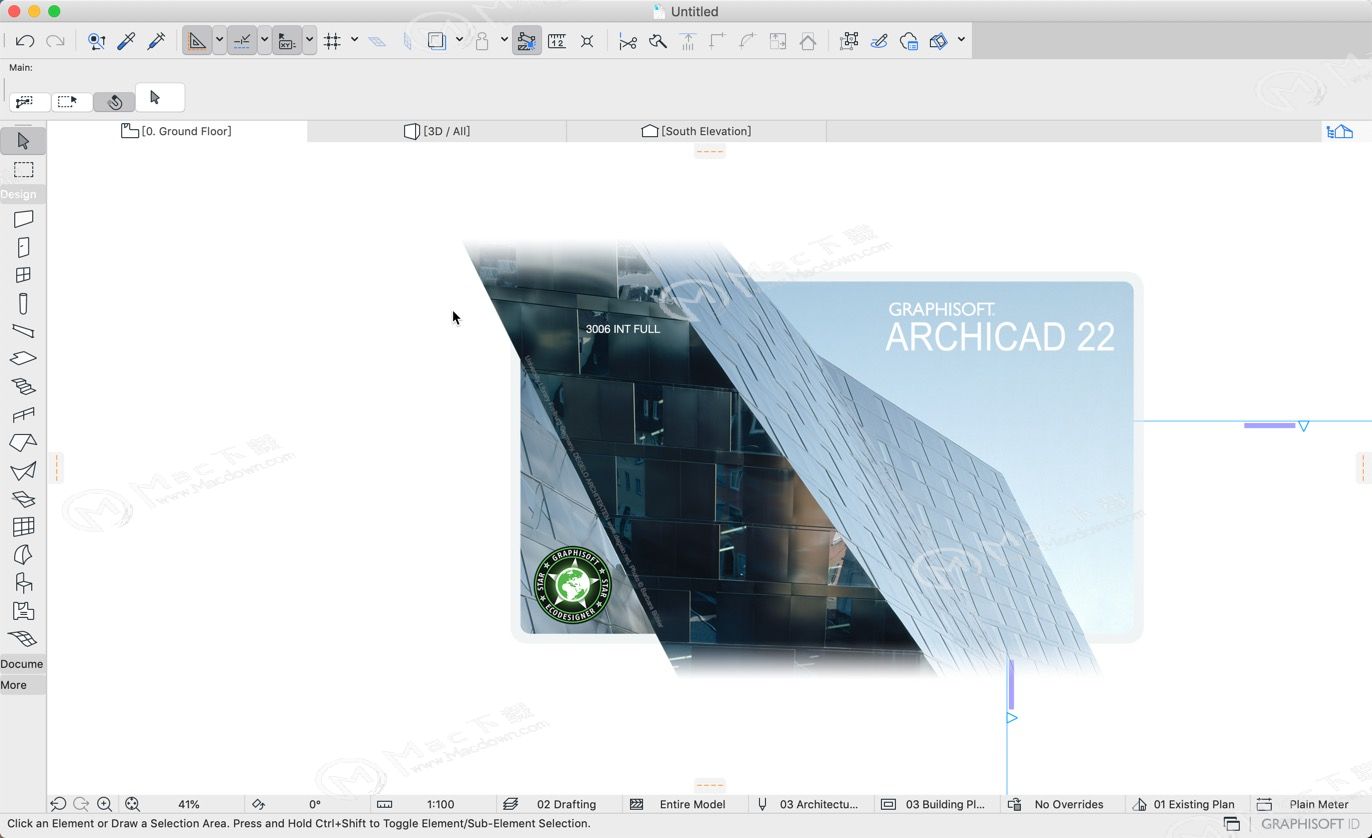Select the Wall tool

click(23, 218)
